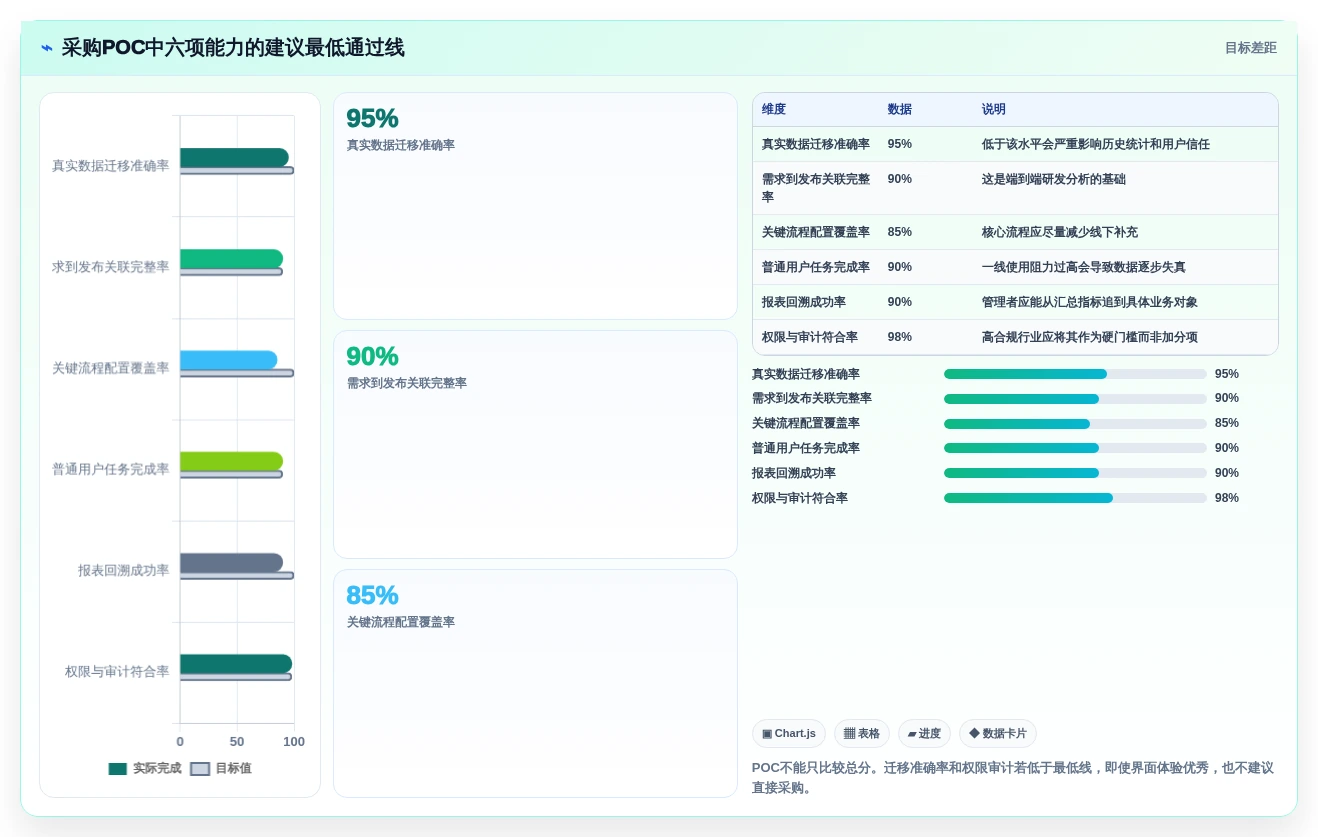Image resolution: width=1318 pixels, height=837 pixels.
Task: Toggle the 实际完成 legend entry
Action: 145,769
